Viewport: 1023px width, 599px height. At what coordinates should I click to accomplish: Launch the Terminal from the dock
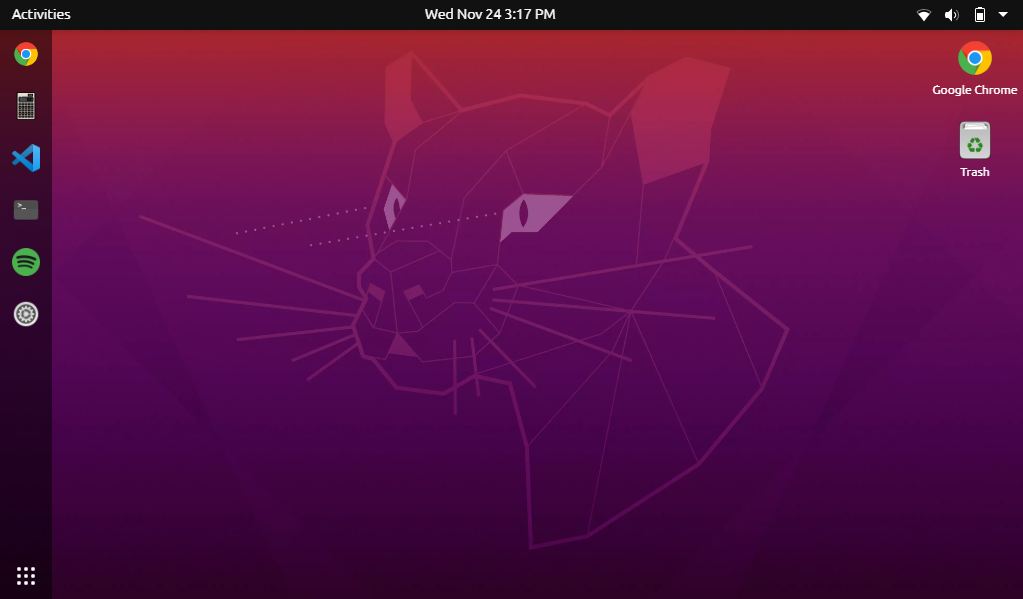coord(26,209)
